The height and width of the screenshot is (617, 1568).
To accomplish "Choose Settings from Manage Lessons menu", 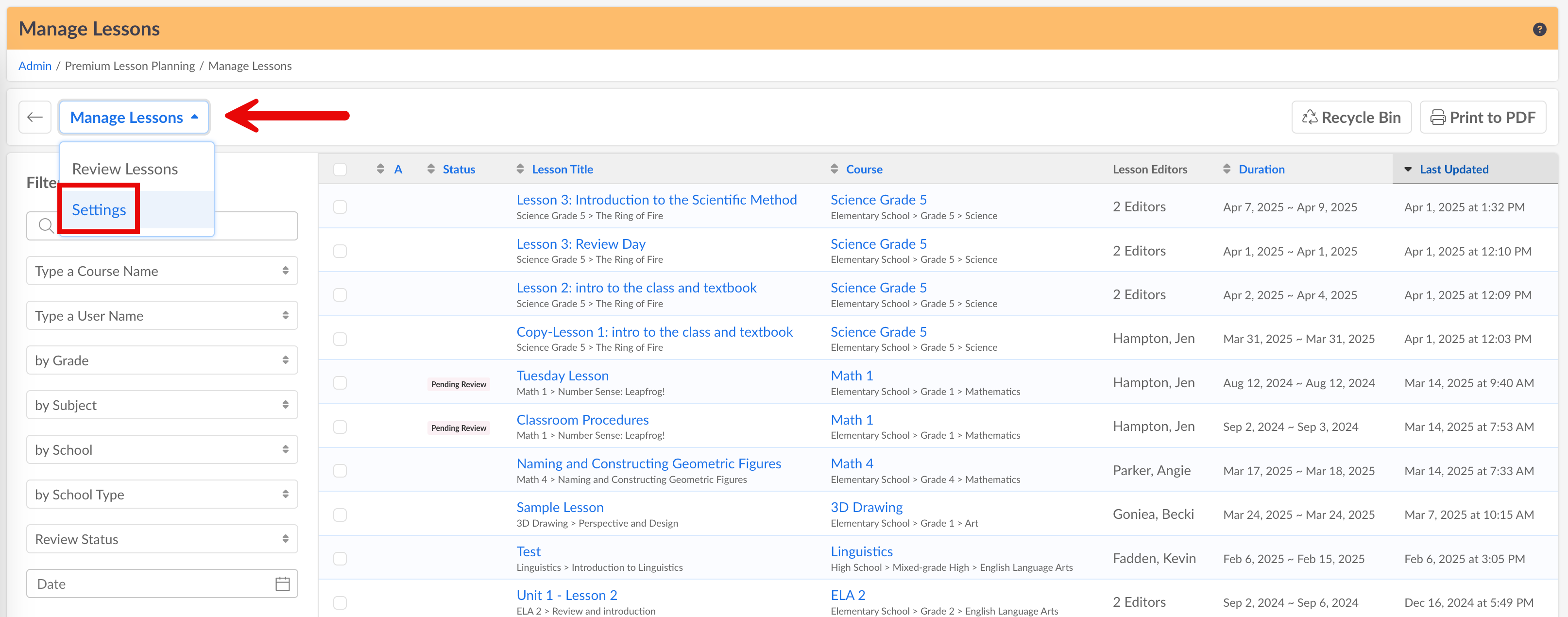I will point(99,209).
